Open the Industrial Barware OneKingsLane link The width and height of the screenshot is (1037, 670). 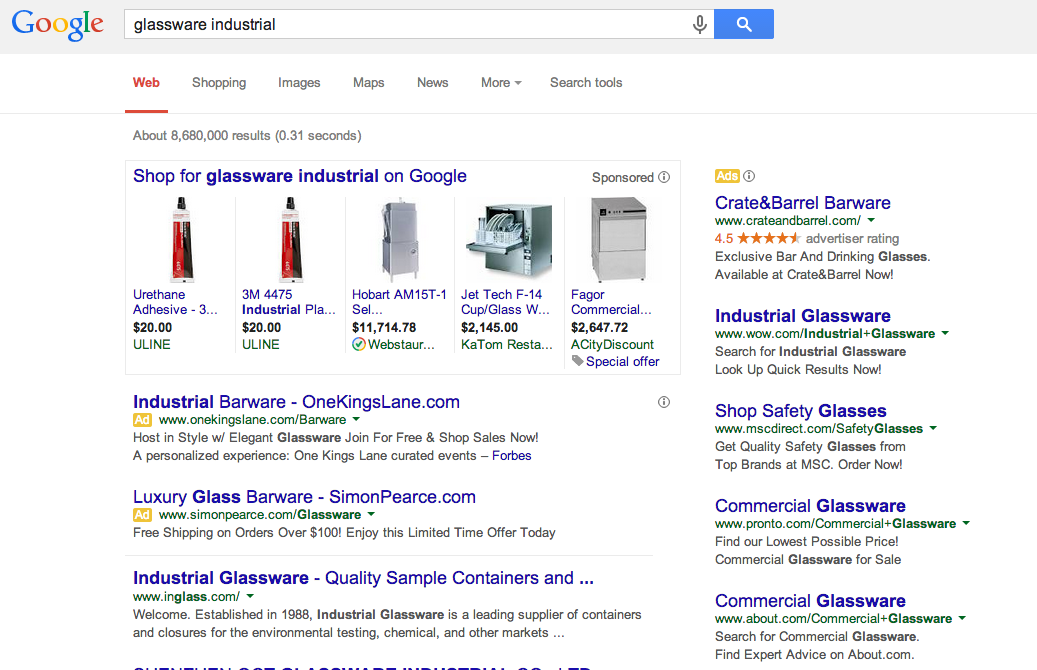coord(296,402)
